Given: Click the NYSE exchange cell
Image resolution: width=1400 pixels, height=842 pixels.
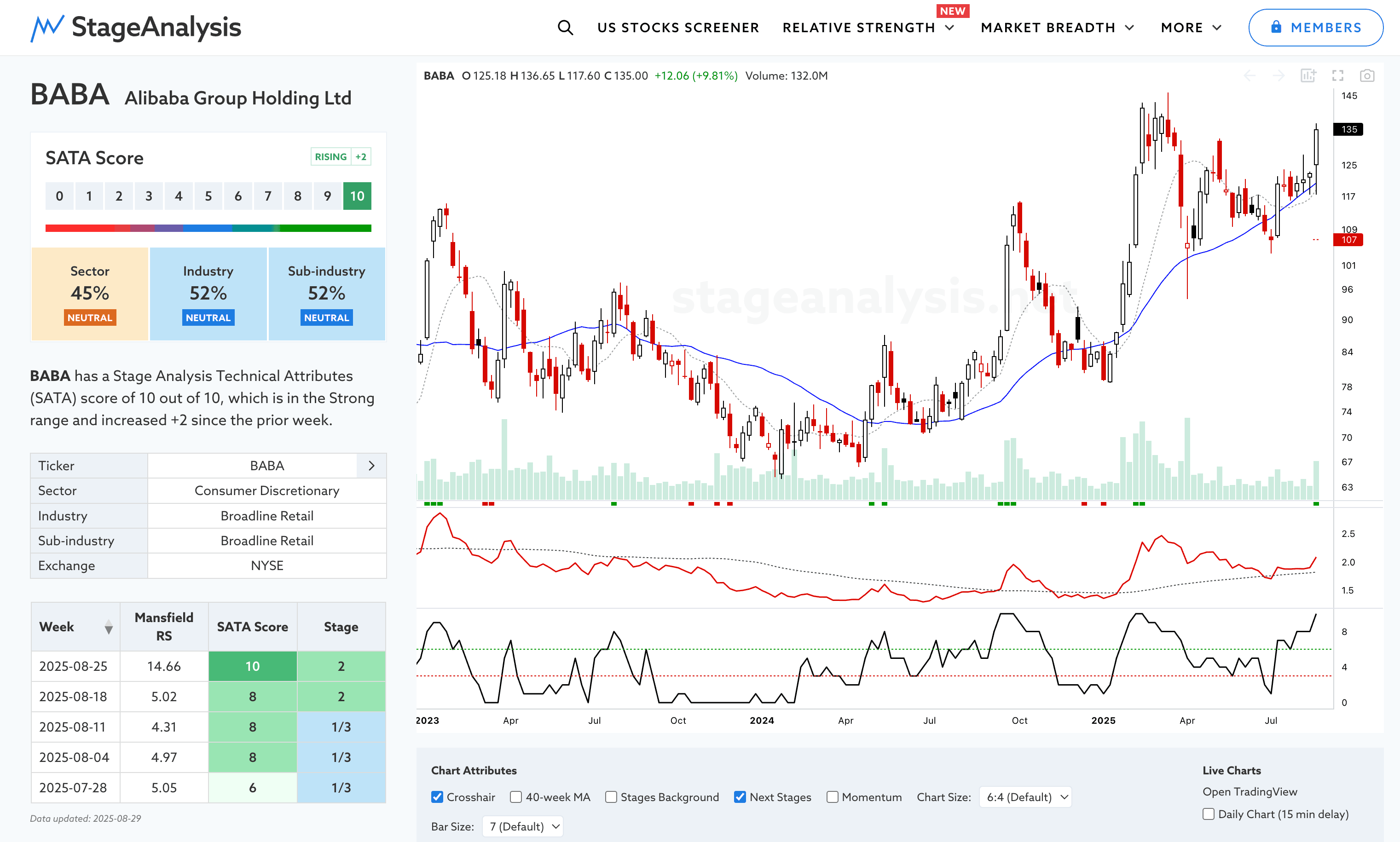Looking at the screenshot, I should coord(267,565).
